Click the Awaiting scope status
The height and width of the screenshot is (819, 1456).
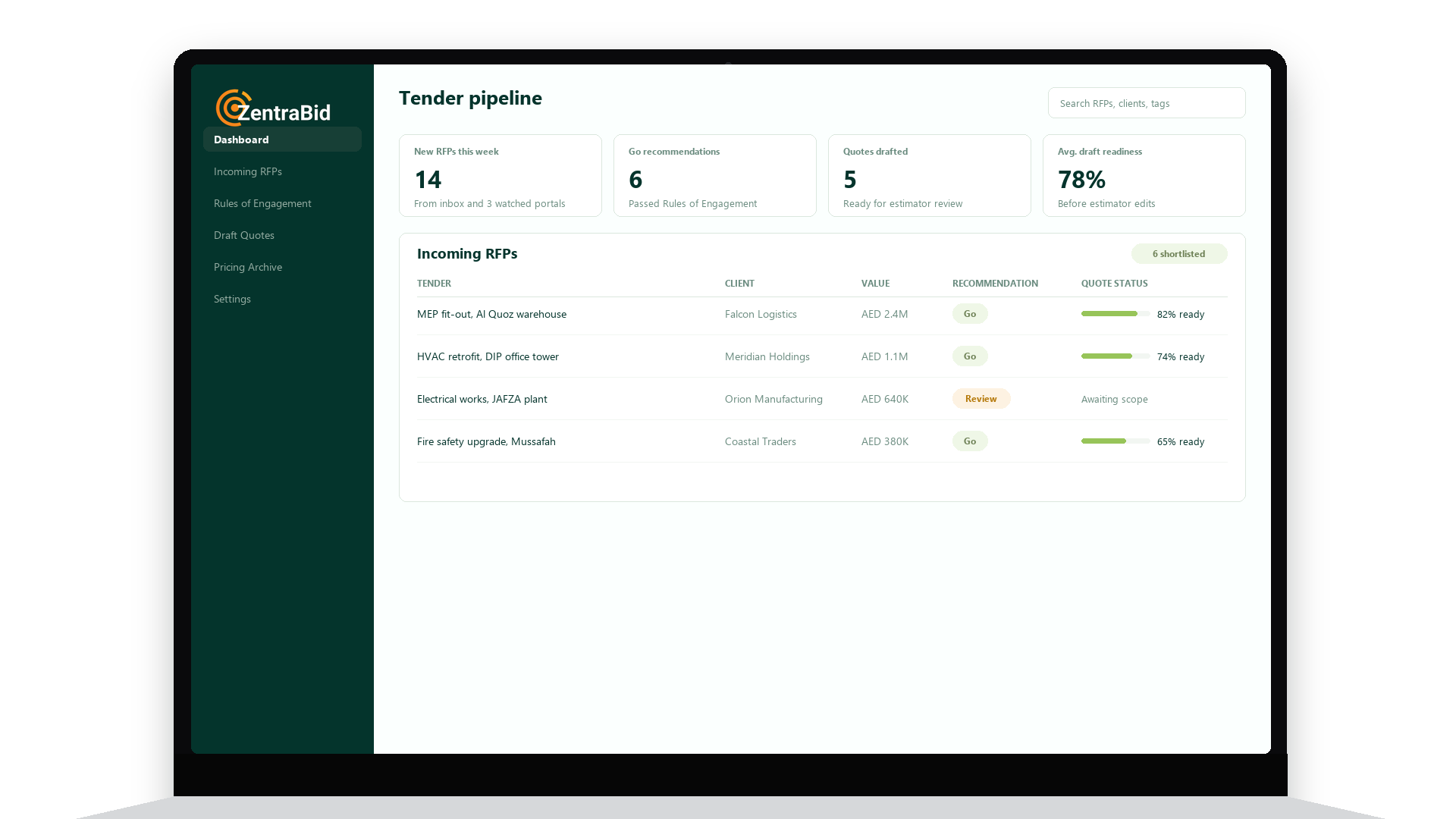1114,399
